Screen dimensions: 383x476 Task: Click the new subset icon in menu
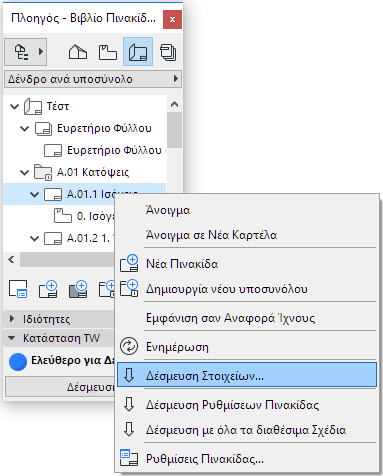[129, 288]
